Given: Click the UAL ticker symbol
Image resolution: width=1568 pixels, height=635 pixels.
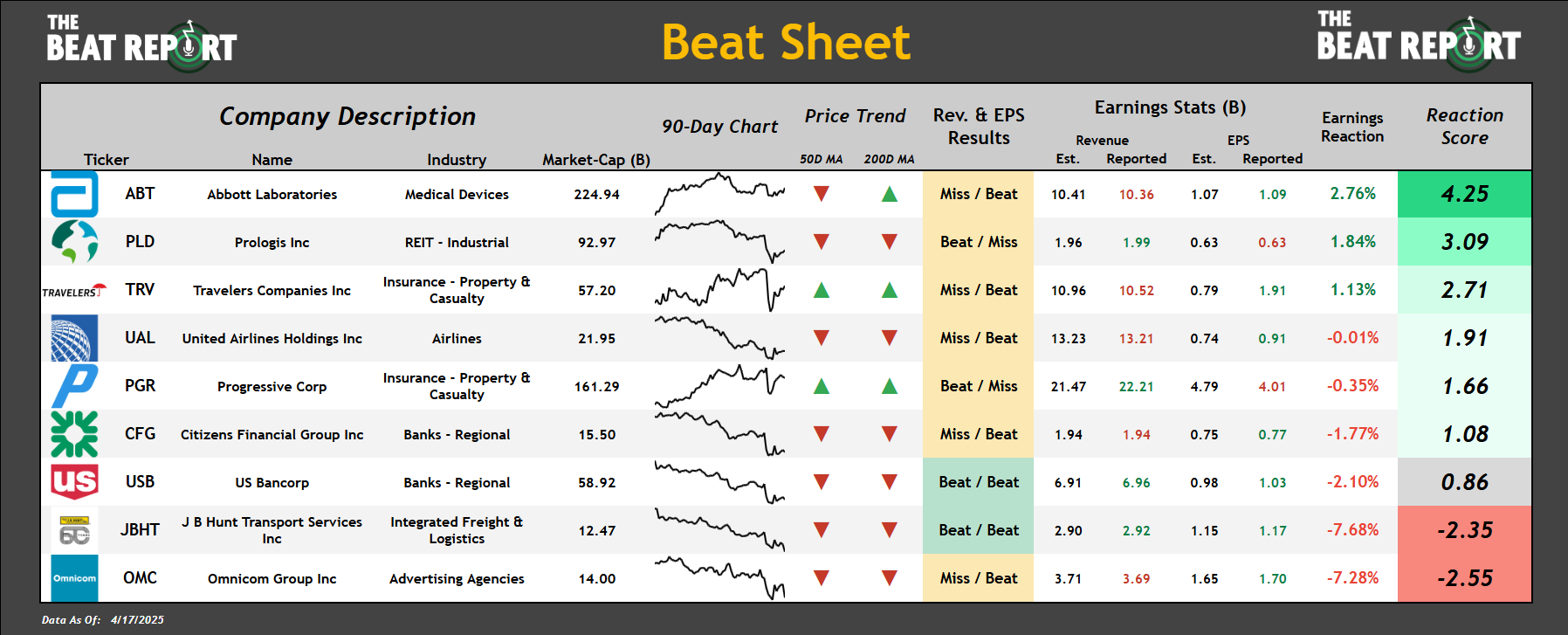Looking at the screenshot, I should (140, 338).
